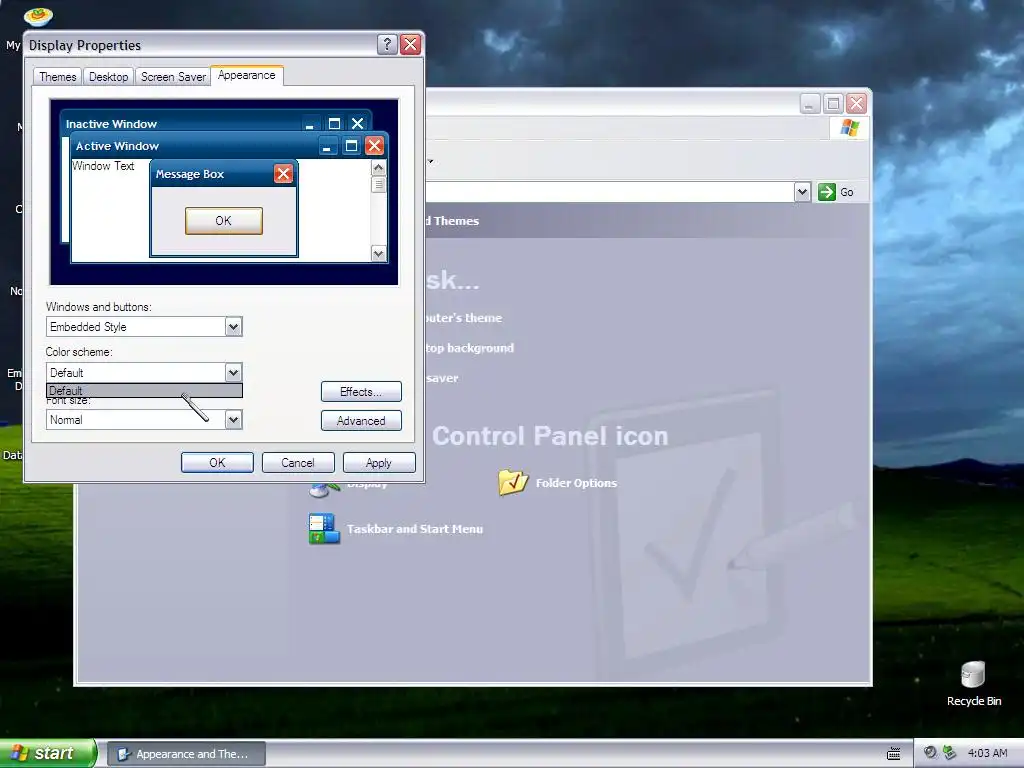Screen dimensions: 1024x768
Task: Click the preview Message Box close icon
Action: click(283, 174)
